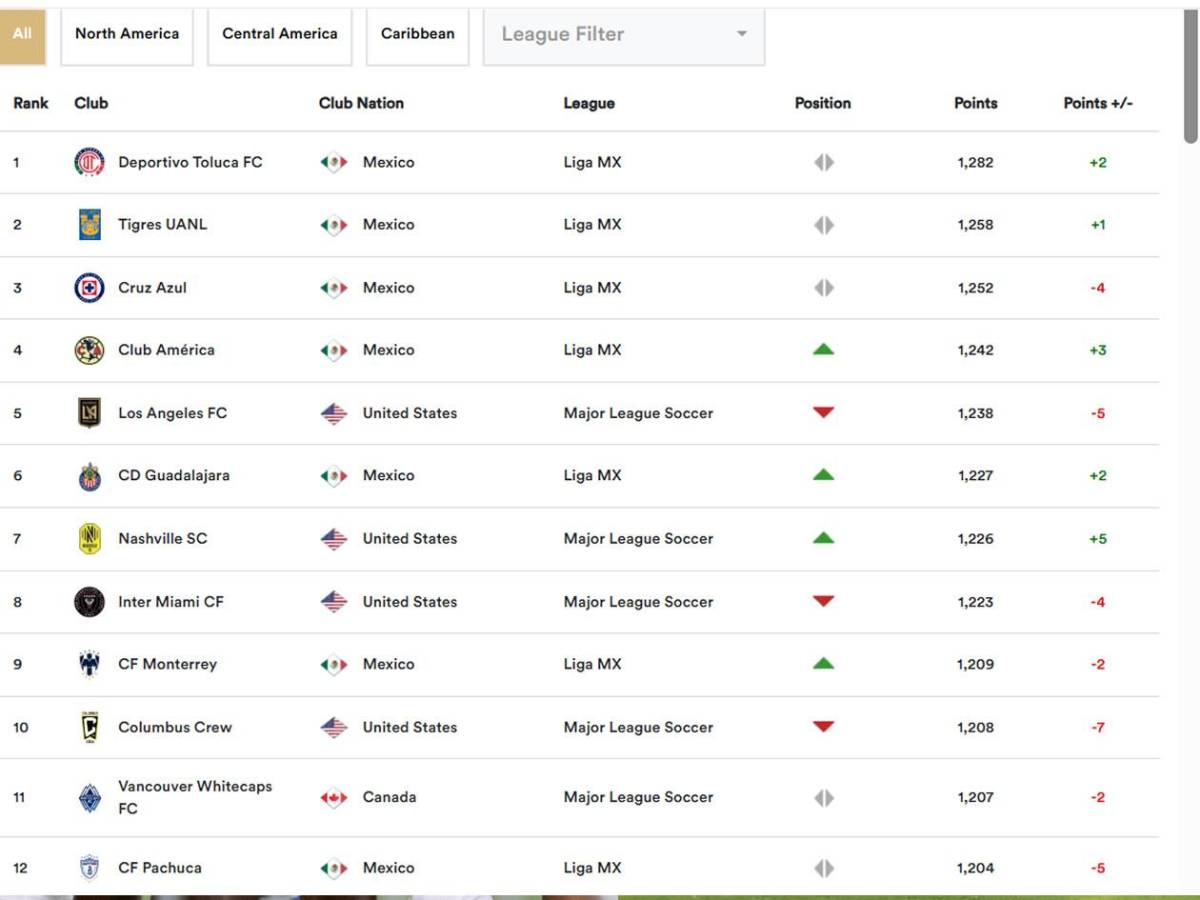Open Tigres UANL club name
1200x900 pixels.
point(162,225)
